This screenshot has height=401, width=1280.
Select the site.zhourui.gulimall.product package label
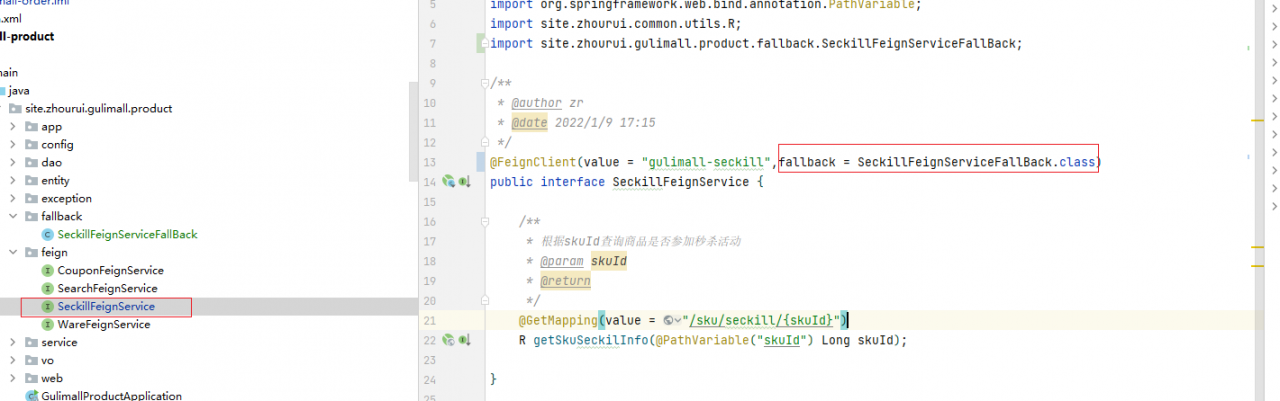[x=99, y=108]
